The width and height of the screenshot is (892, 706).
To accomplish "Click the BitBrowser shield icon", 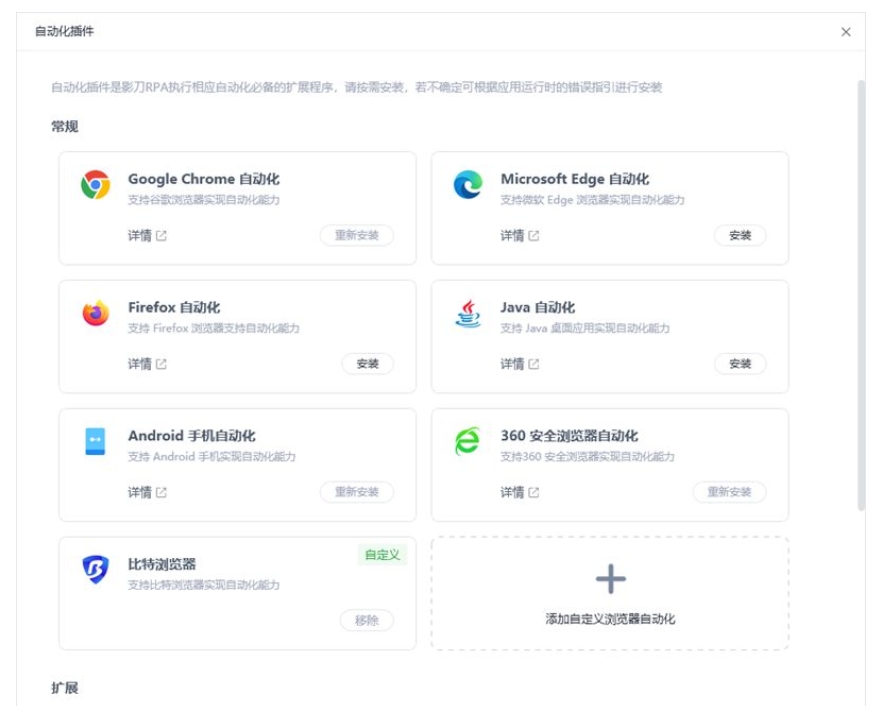I will 95,569.
